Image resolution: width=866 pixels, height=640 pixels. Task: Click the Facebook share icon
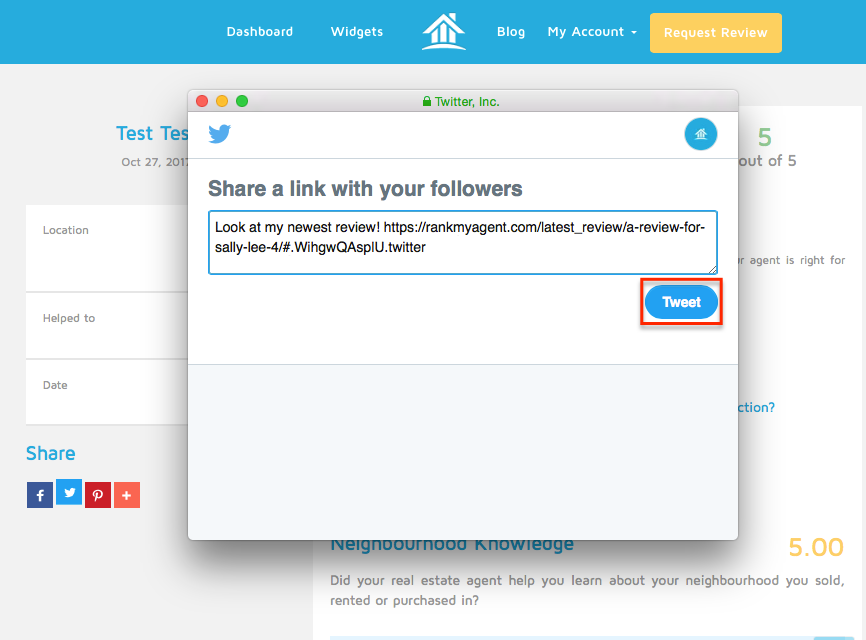click(x=40, y=495)
